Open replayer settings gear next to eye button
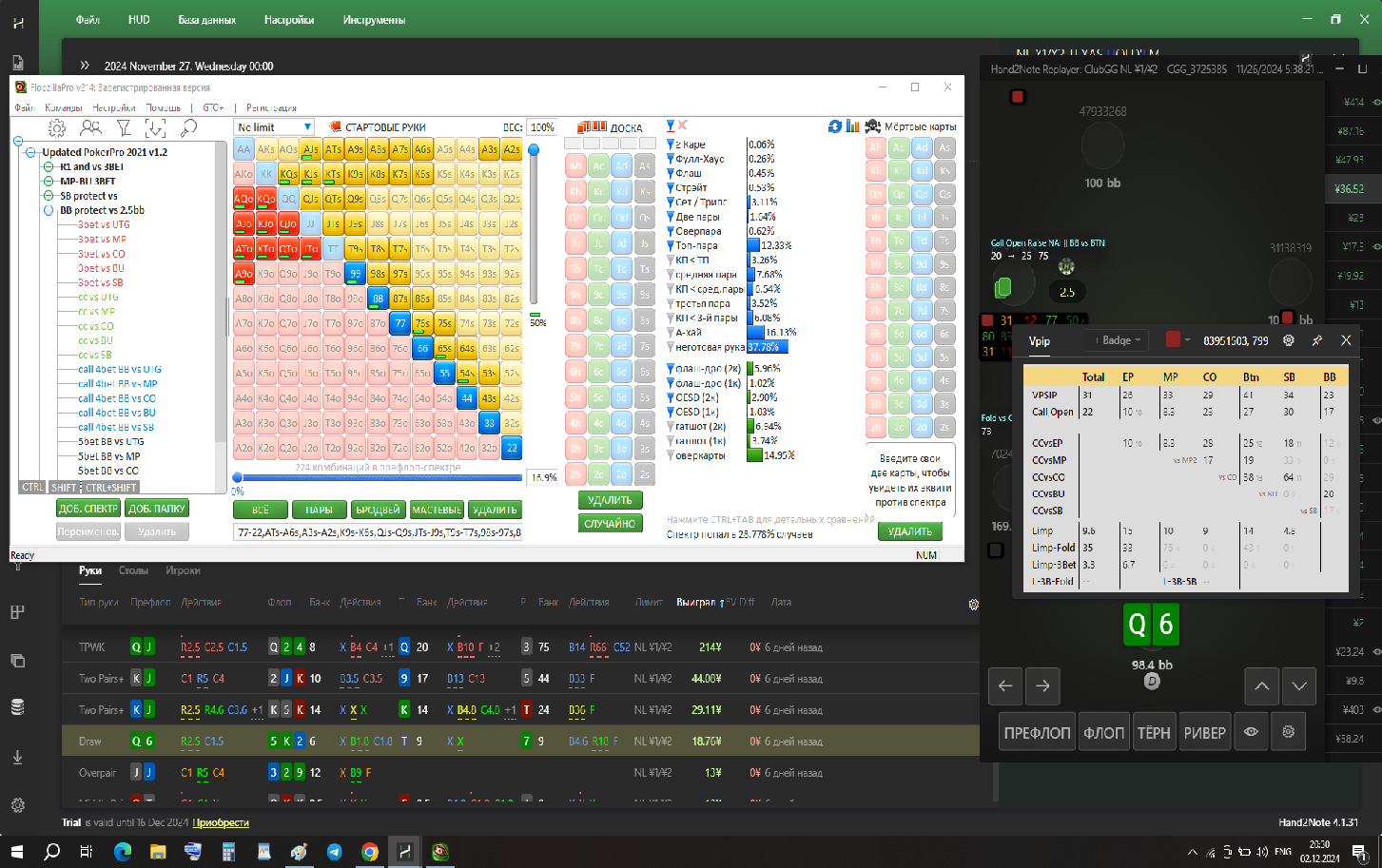 [1288, 732]
